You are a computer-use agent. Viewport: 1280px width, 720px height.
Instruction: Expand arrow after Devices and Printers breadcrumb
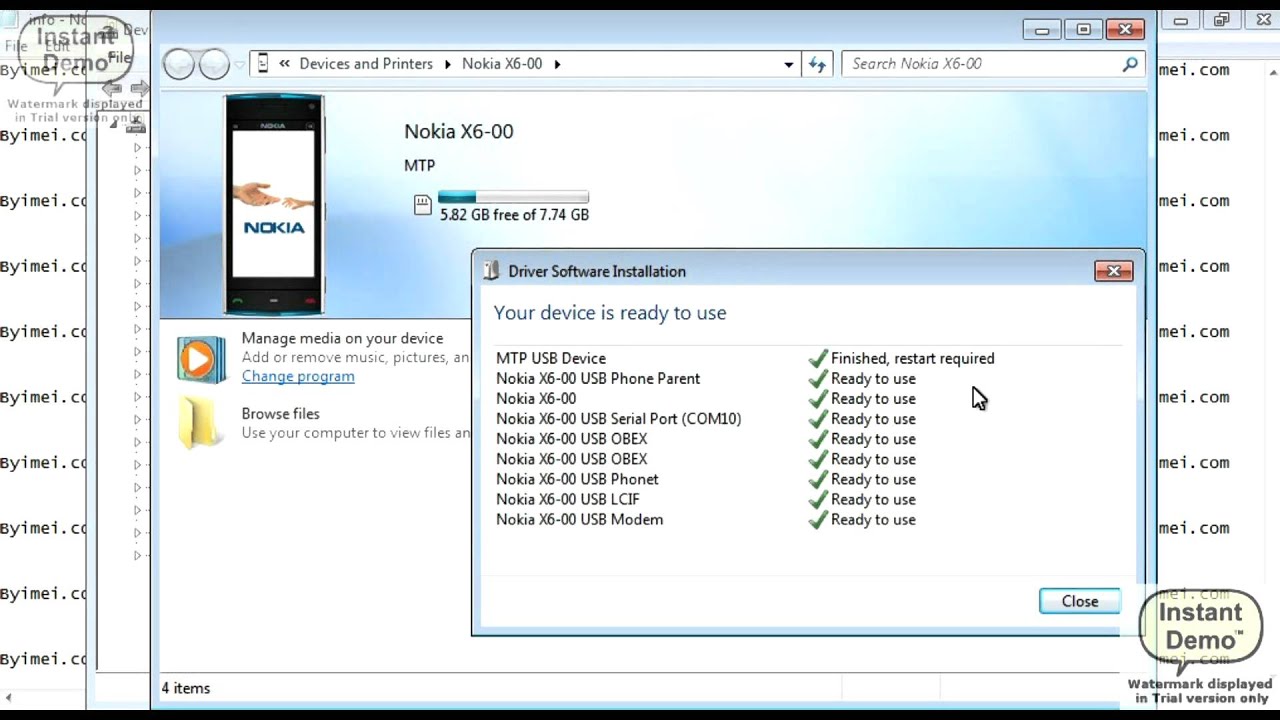[x=447, y=64]
